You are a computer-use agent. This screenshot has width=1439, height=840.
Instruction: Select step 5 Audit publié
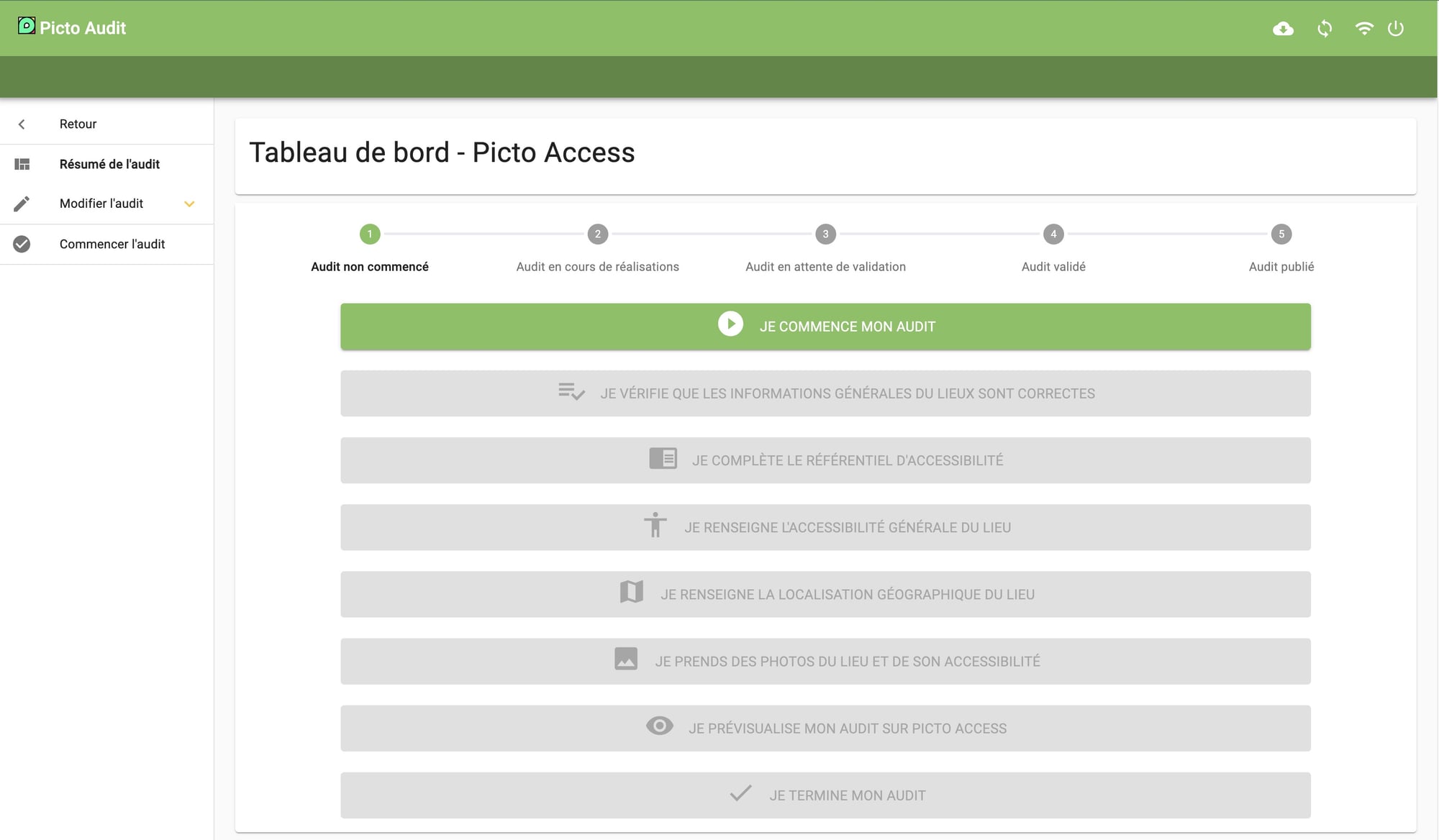click(x=1281, y=234)
